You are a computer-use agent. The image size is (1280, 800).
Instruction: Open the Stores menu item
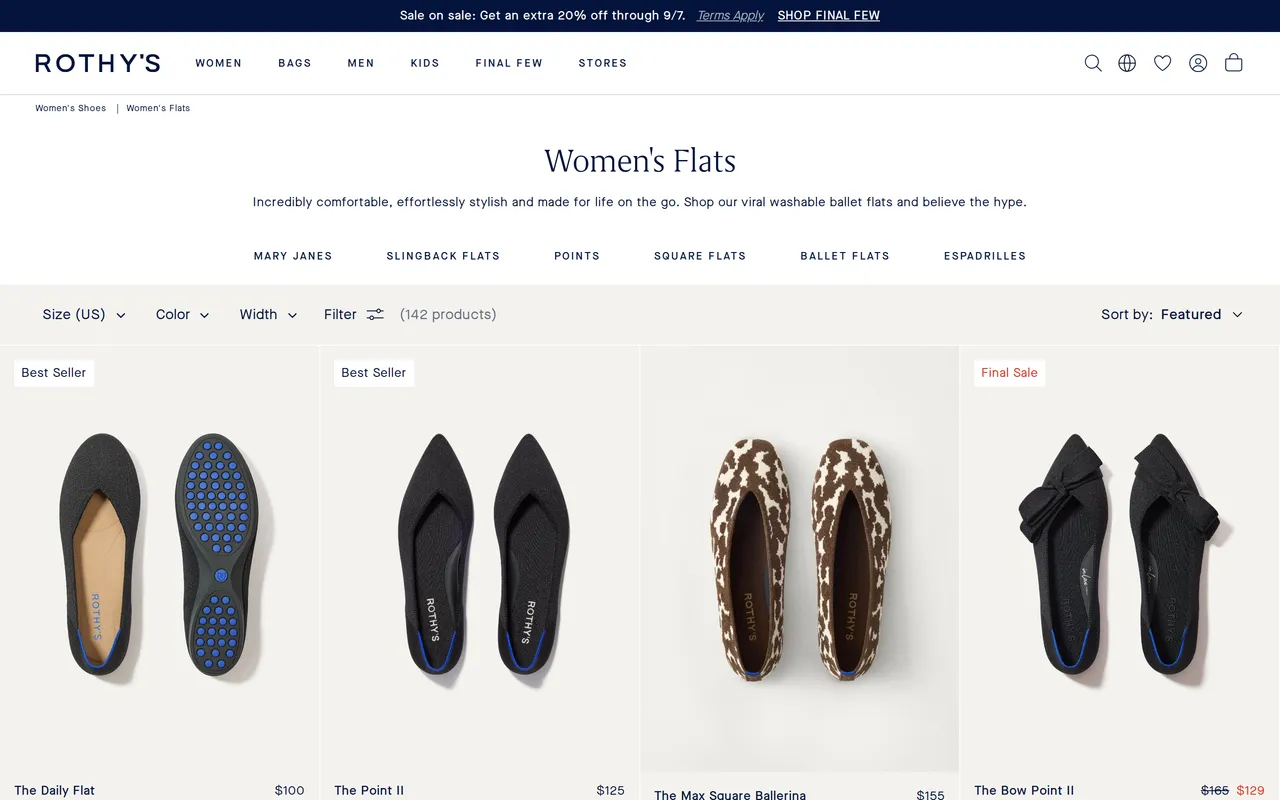click(603, 63)
